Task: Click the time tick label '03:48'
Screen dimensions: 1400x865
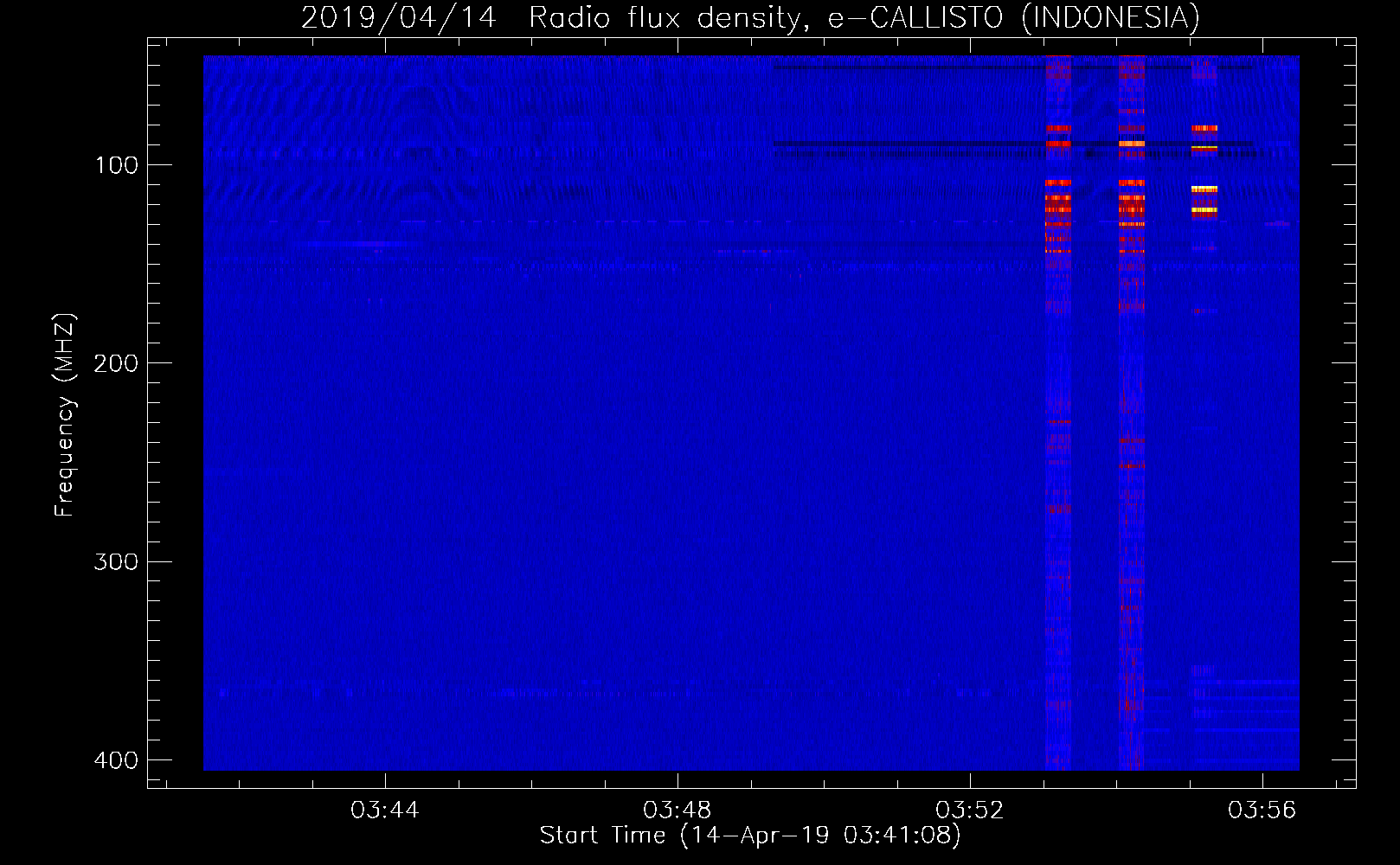Action: [x=678, y=811]
